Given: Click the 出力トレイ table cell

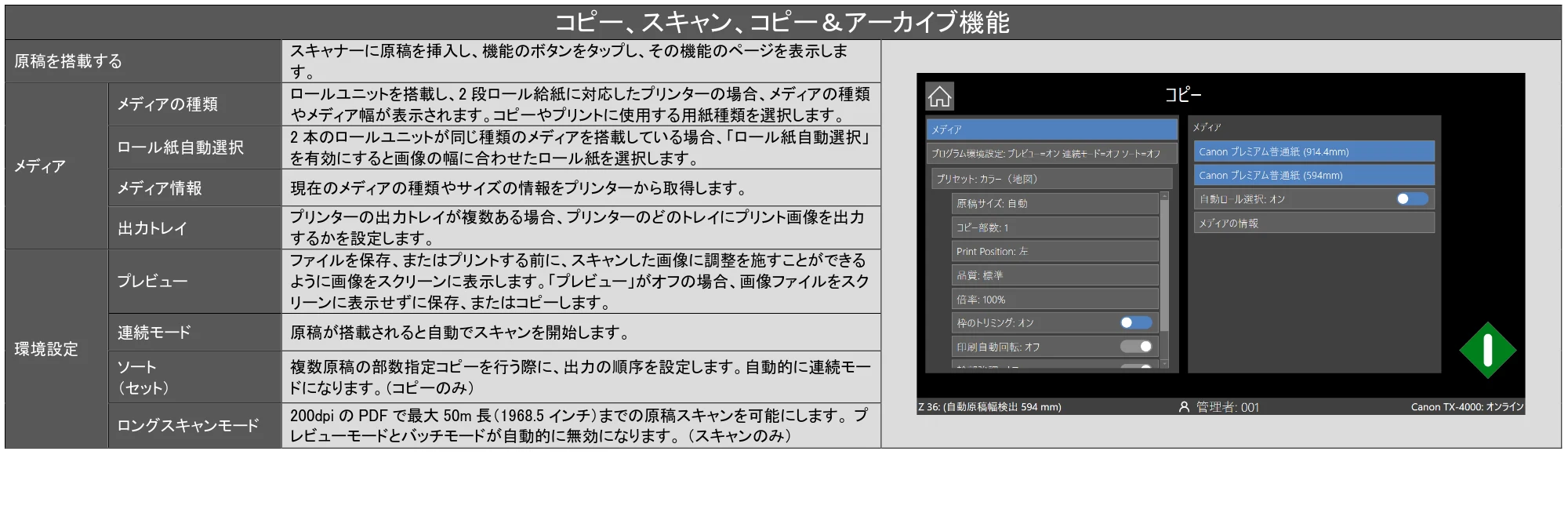Looking at the screenshot, I should click(x=195, y=228).
